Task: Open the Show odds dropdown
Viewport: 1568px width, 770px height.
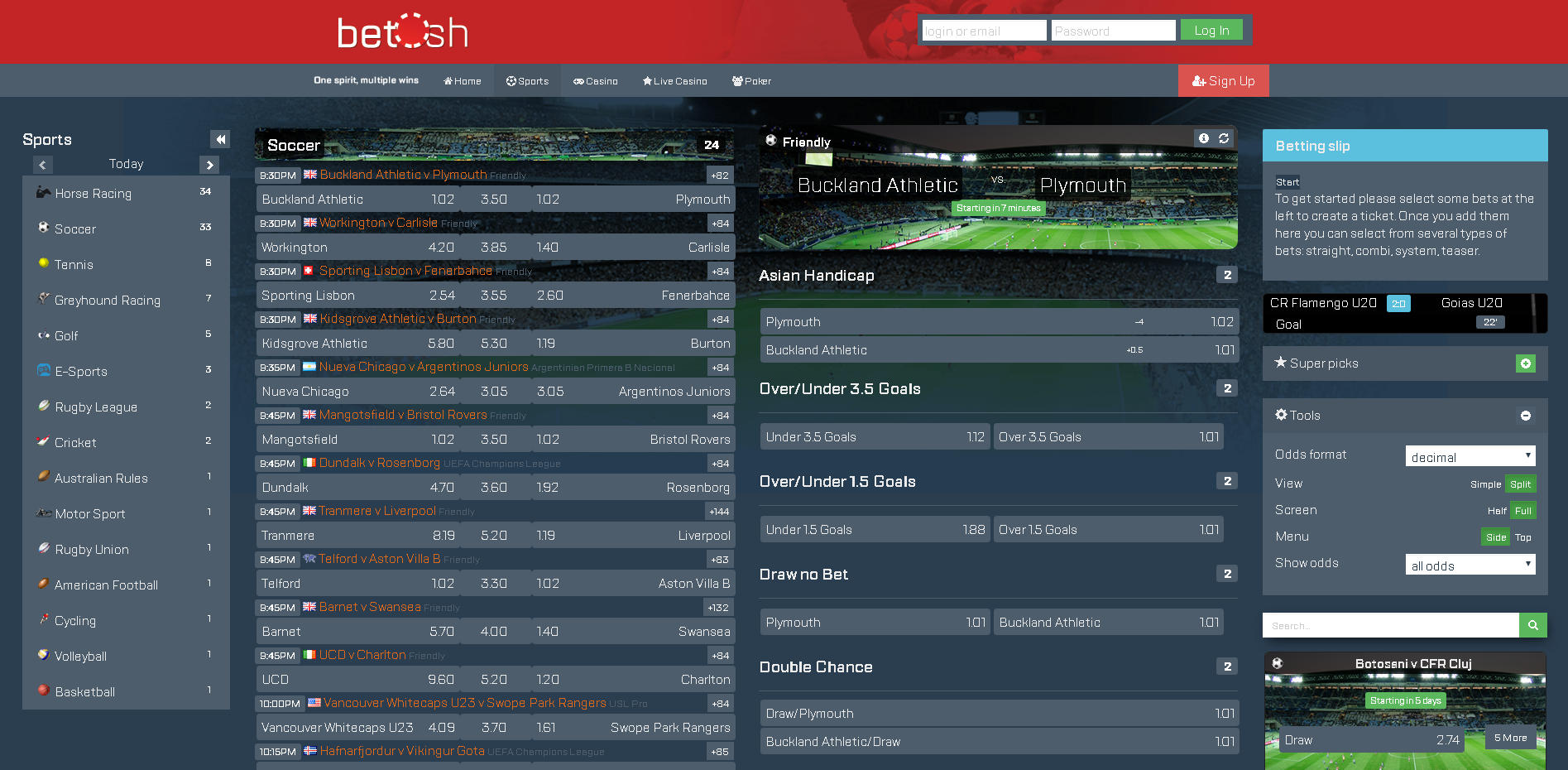Action: click(1470, 565)
